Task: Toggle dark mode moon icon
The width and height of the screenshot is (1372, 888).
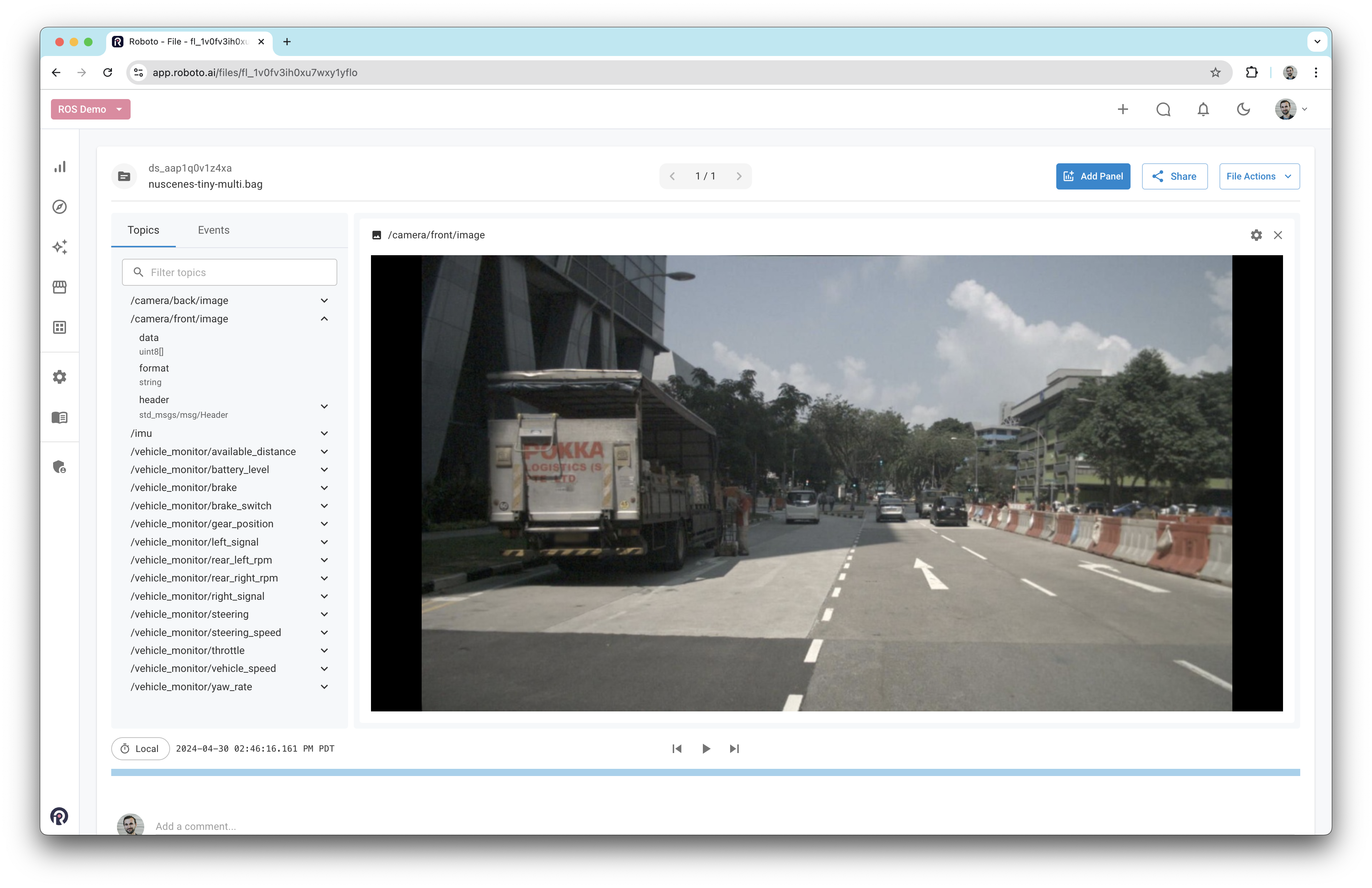Action: [x=1244, y=109]
